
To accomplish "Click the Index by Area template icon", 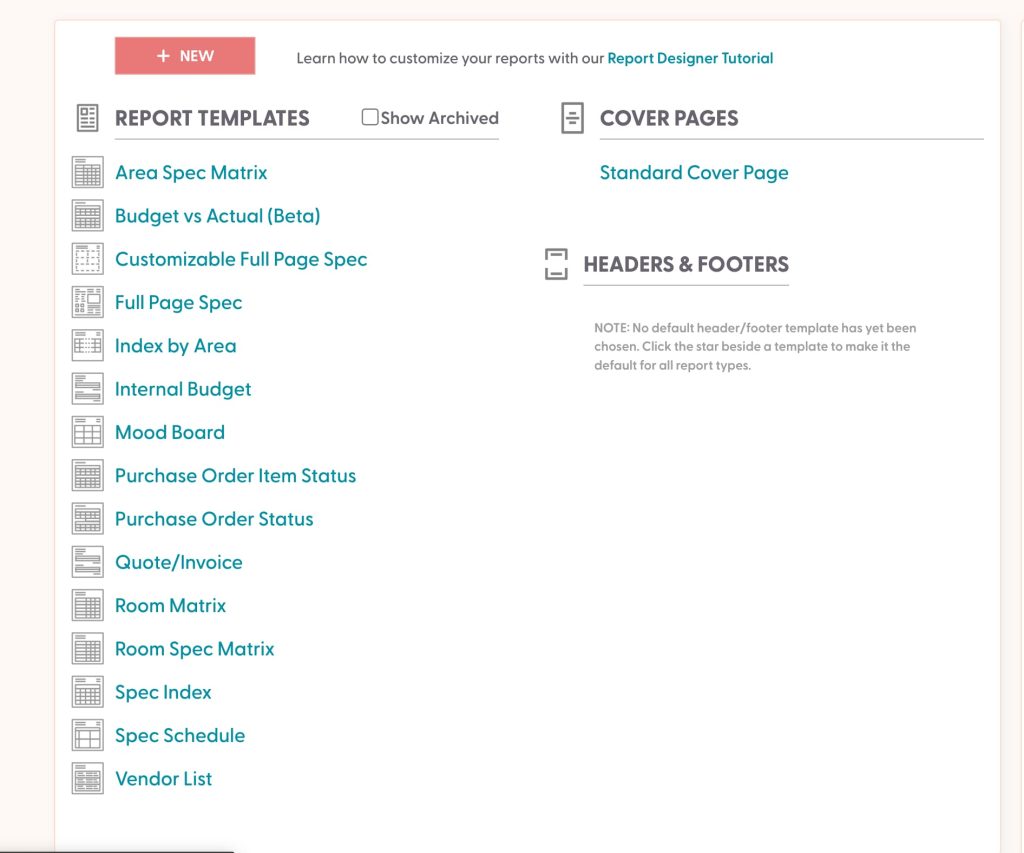I will click(x=88, y=346).
